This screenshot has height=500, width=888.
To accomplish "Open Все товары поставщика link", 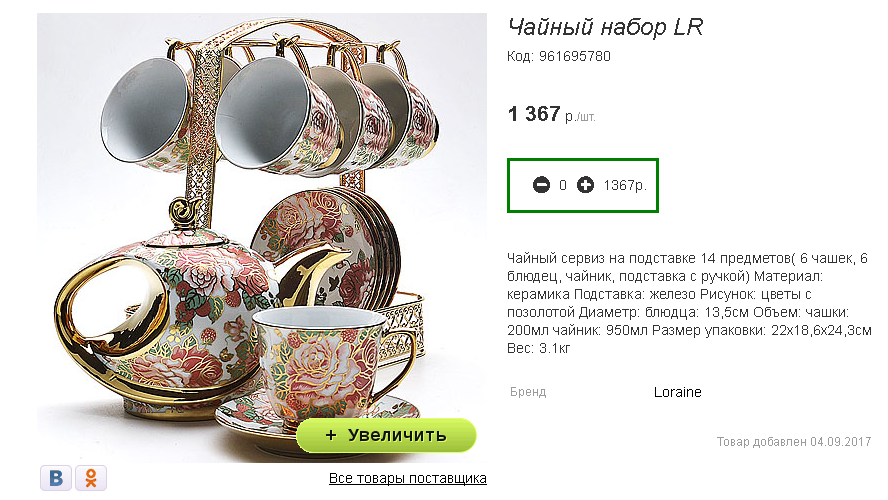I will [408, 478].
